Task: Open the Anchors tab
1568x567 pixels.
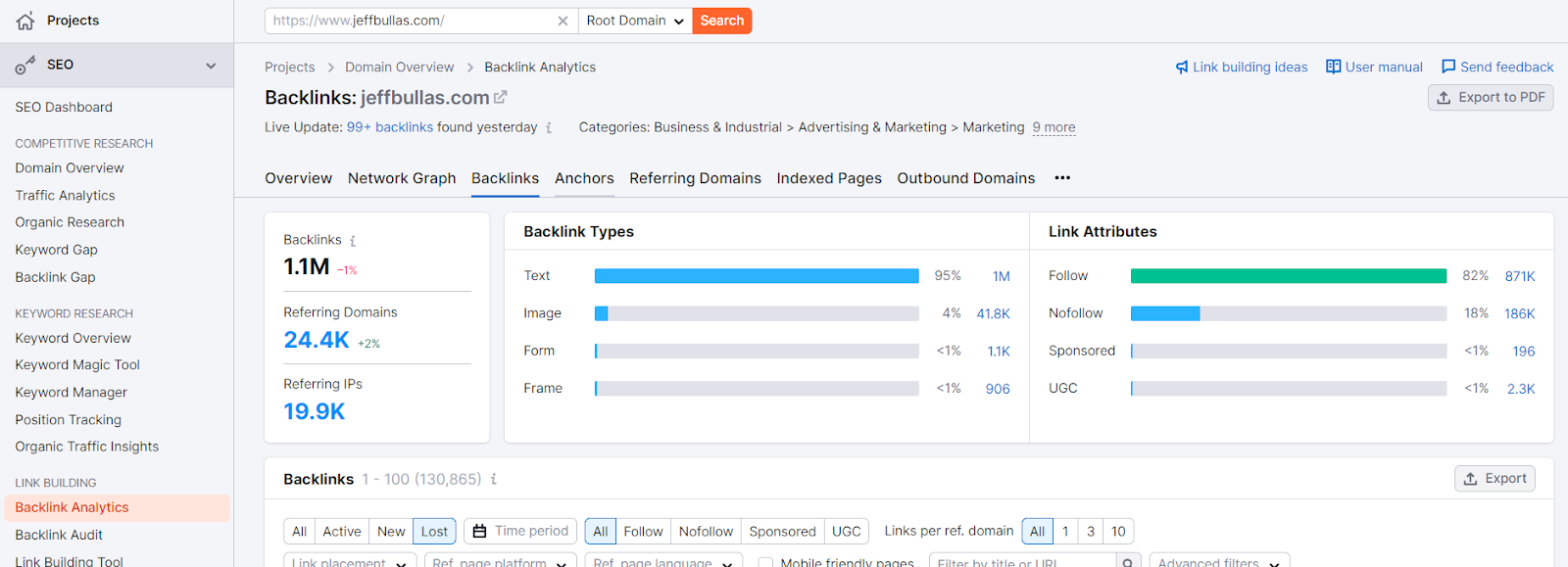Action: pyautogui.click(x=584, y=178)
